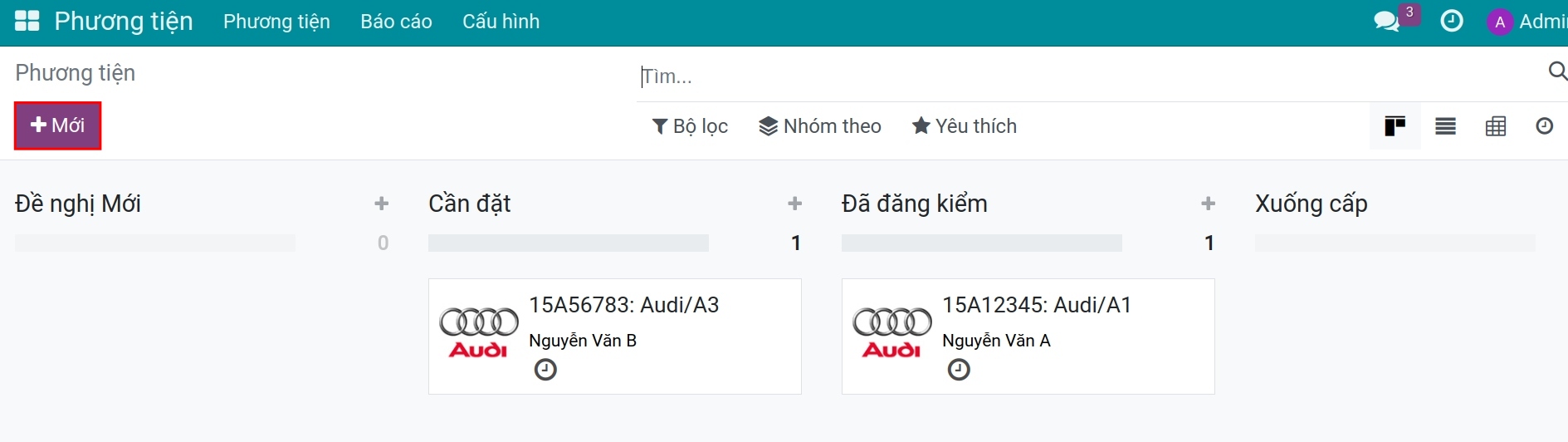Image resolution: width=1568 pixels, height=442 pixels.
Task: Switch to Activity view
Action: pyautogui.click(x=1544, y=126)
